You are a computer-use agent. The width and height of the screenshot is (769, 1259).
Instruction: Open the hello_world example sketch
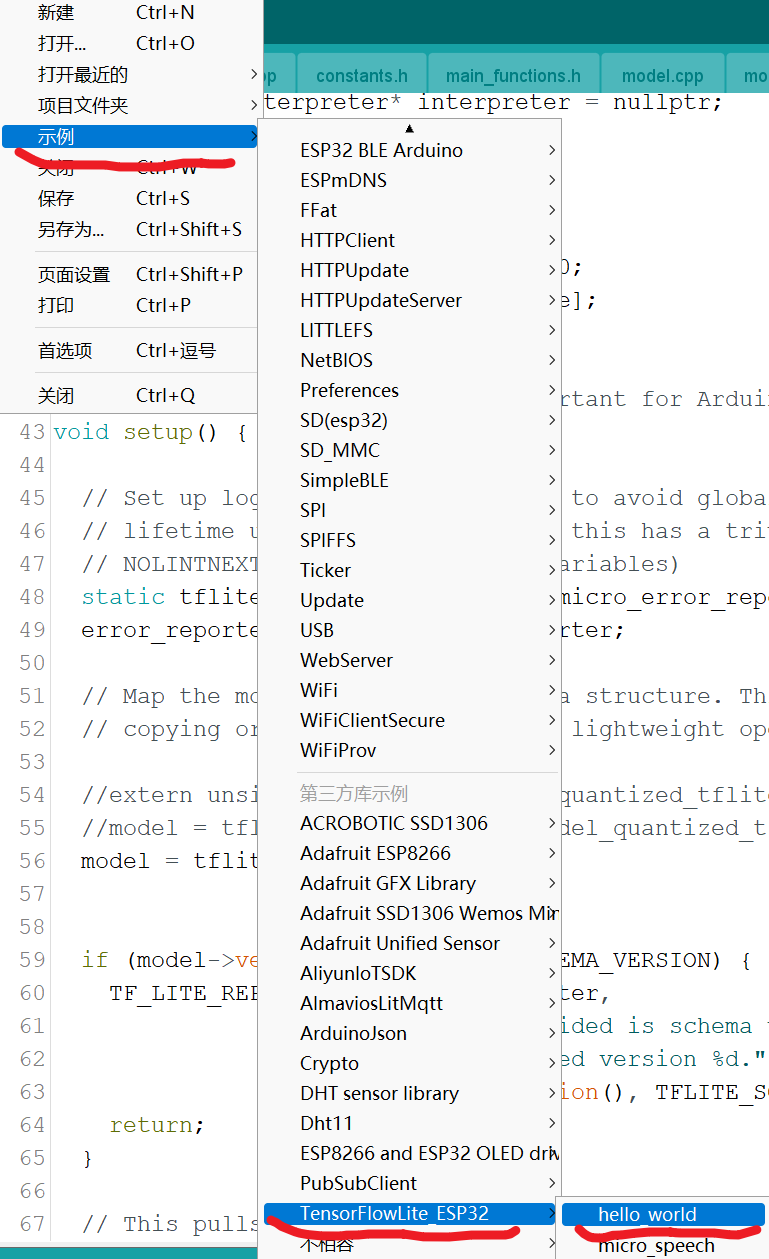coord(662,1215)
